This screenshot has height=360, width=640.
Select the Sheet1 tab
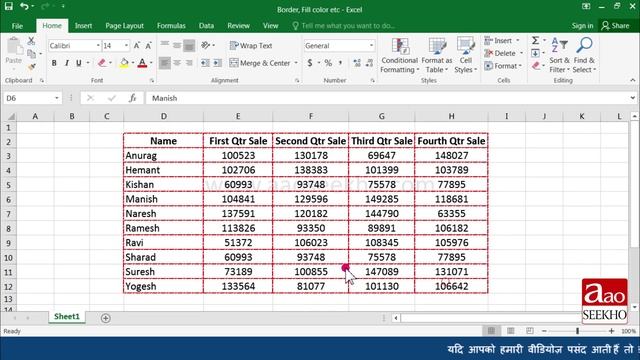coord(67,317)
